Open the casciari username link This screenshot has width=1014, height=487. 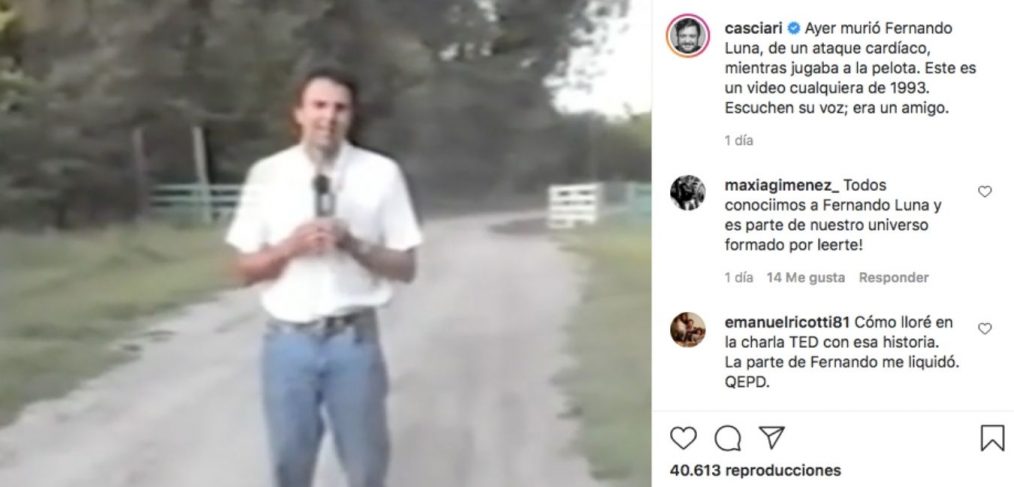pos(753,28)
